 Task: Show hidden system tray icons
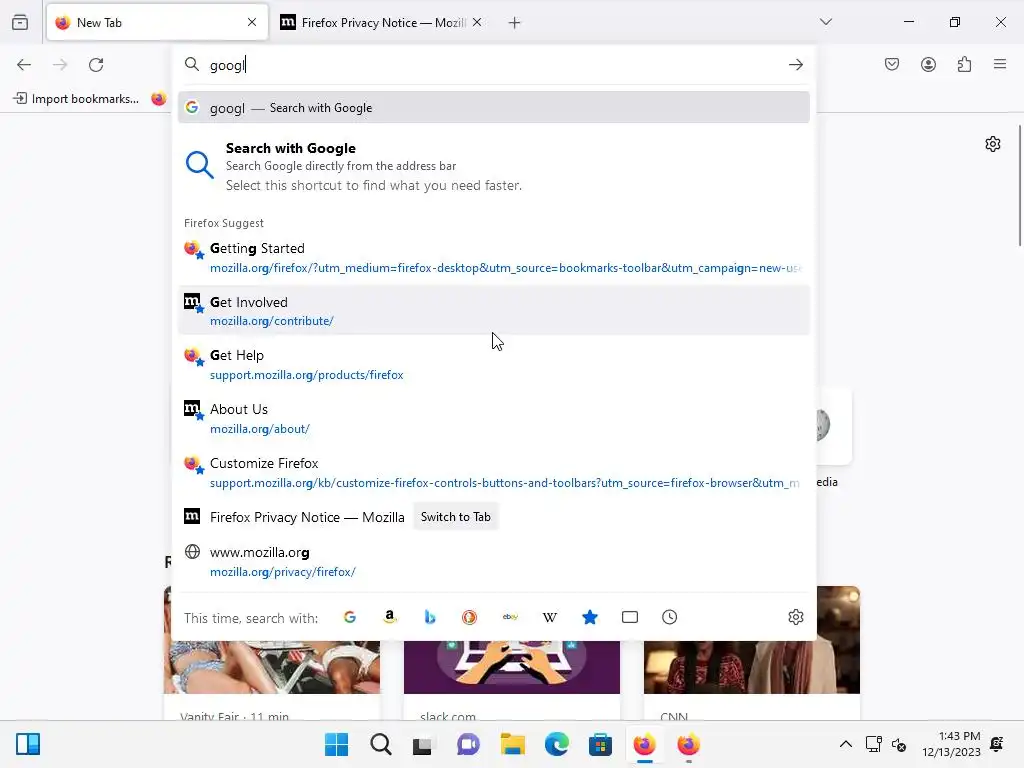point(846,744)
